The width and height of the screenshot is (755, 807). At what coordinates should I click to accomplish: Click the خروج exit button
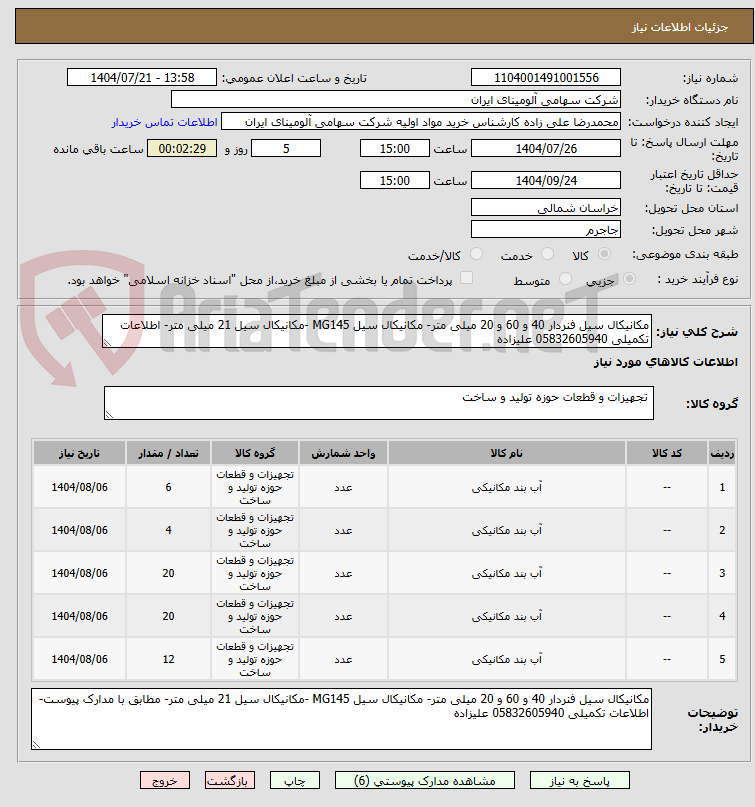[x=165, y=781]
